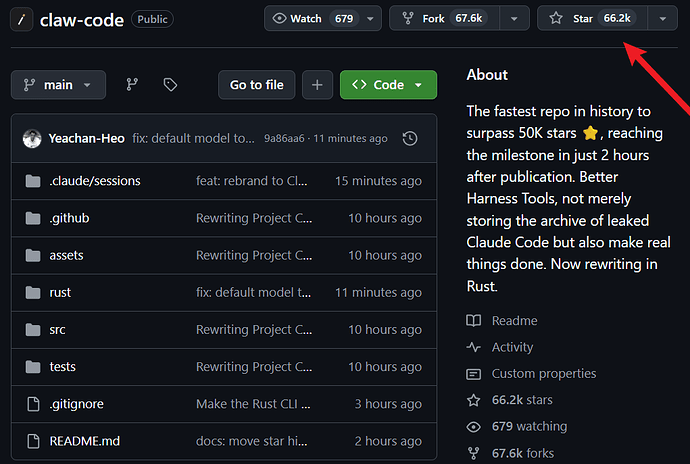Open the Readme book icon link
The width and height of the screenshot is (690, 464).
(x=474, y=321)
